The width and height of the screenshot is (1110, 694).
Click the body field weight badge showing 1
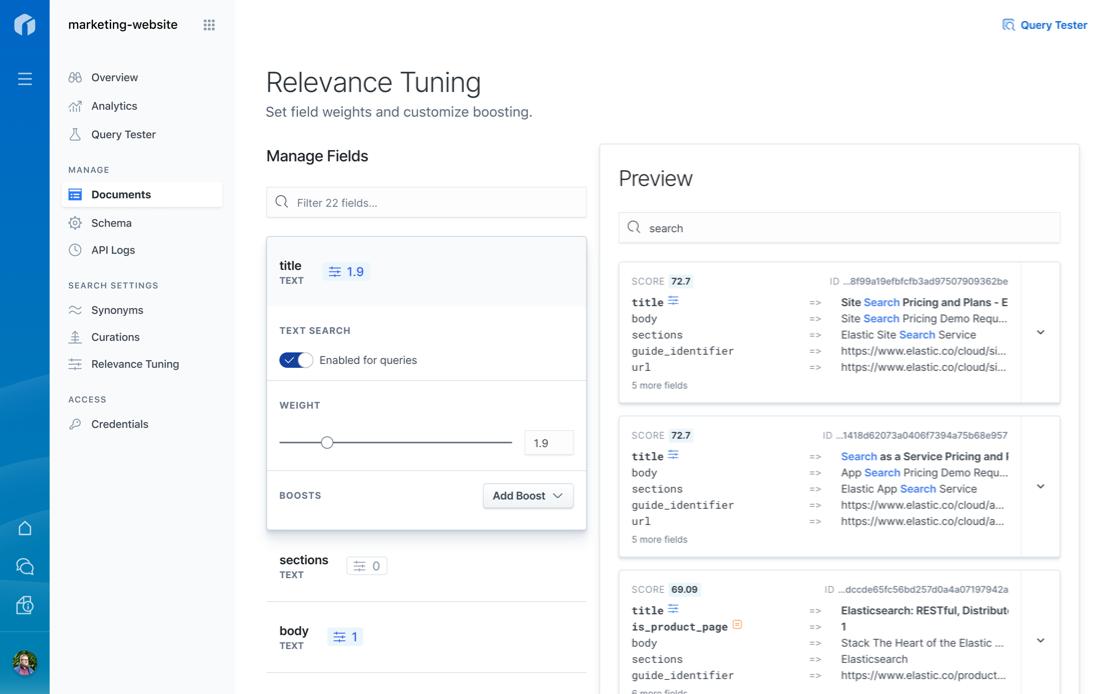pyautogui.click(x=345, y=637)
